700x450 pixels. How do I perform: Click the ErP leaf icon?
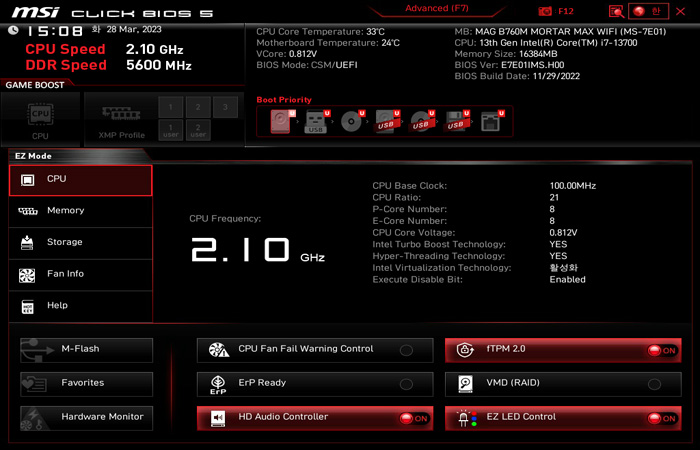click(x=218, y=384)
